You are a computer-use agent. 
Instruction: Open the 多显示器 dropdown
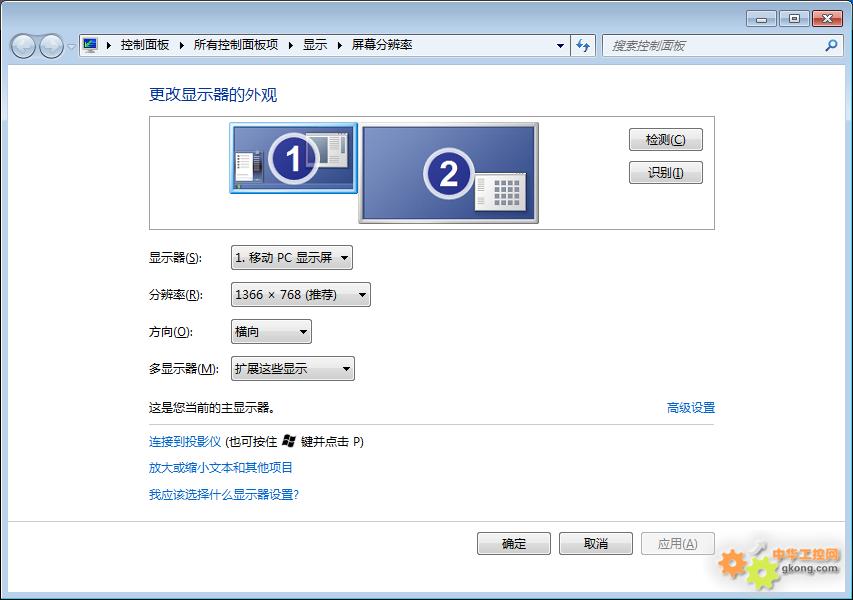coord(292,369)
